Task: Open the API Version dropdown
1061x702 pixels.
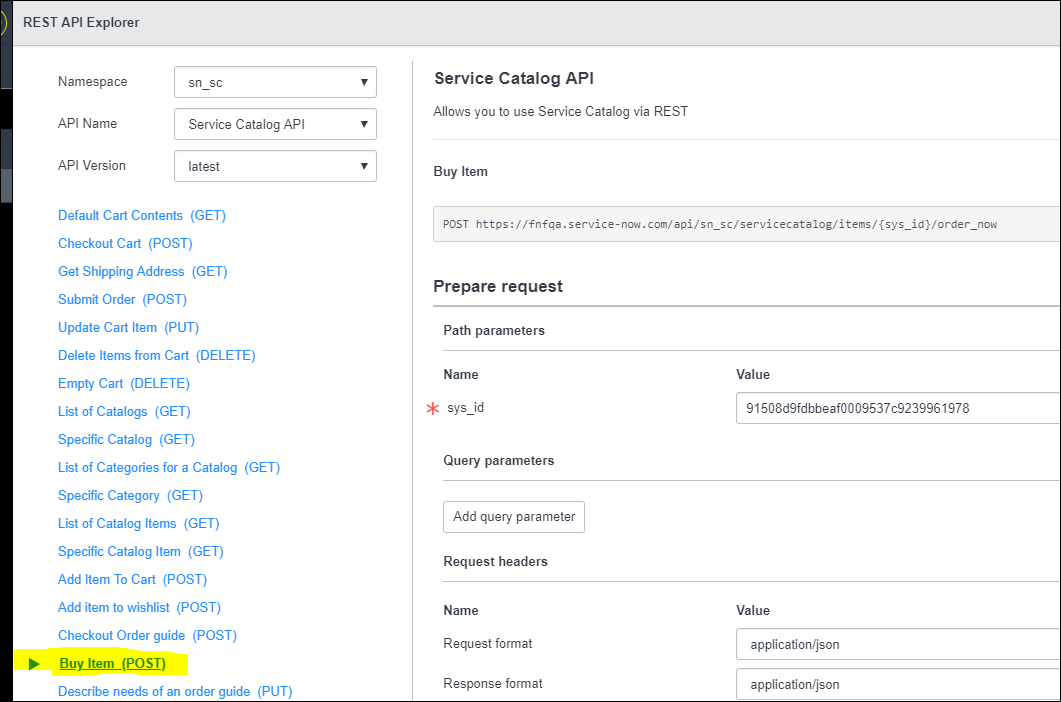Action: pos(275,167)
